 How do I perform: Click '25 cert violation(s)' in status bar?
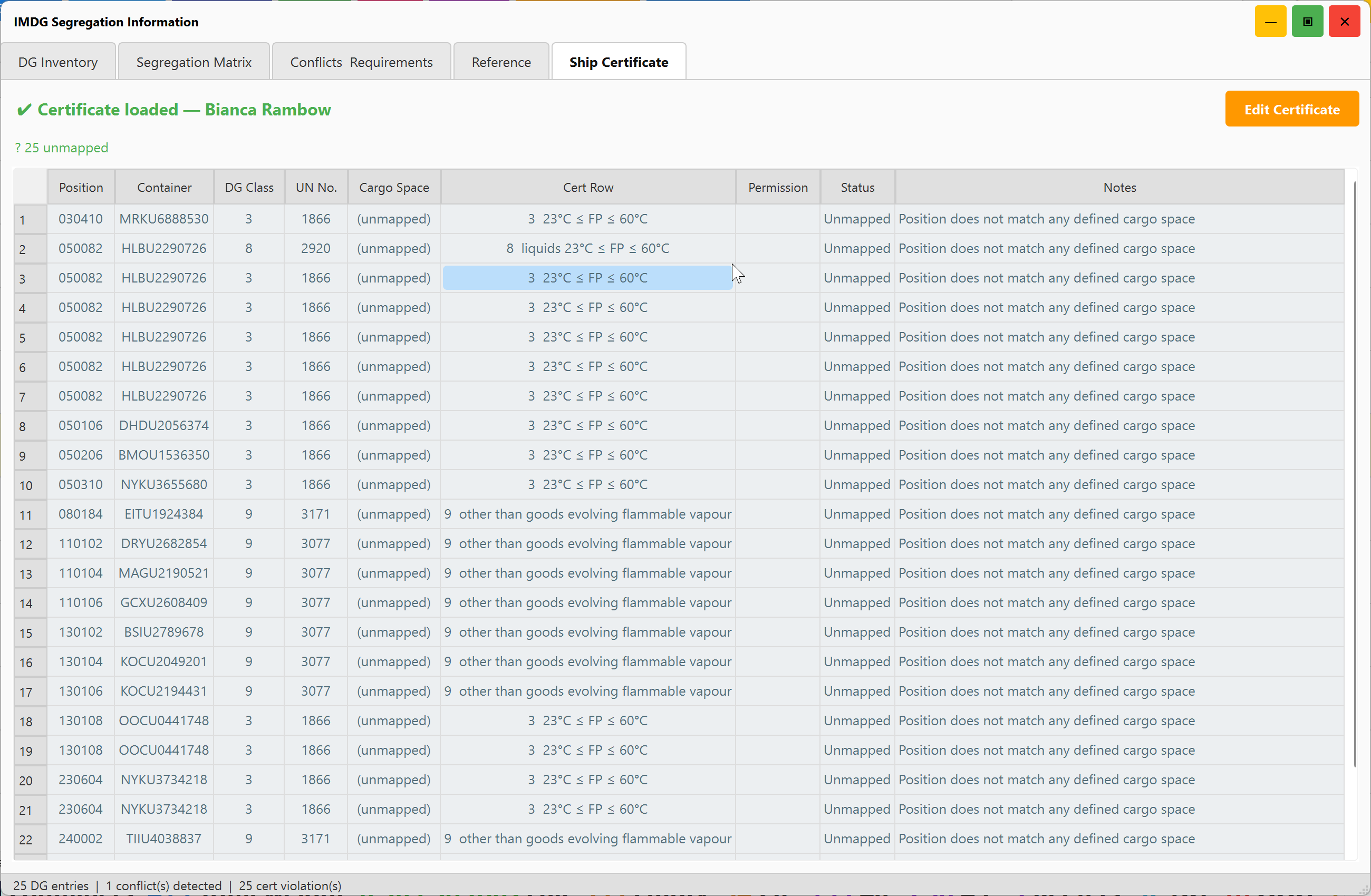coord(289,885)
